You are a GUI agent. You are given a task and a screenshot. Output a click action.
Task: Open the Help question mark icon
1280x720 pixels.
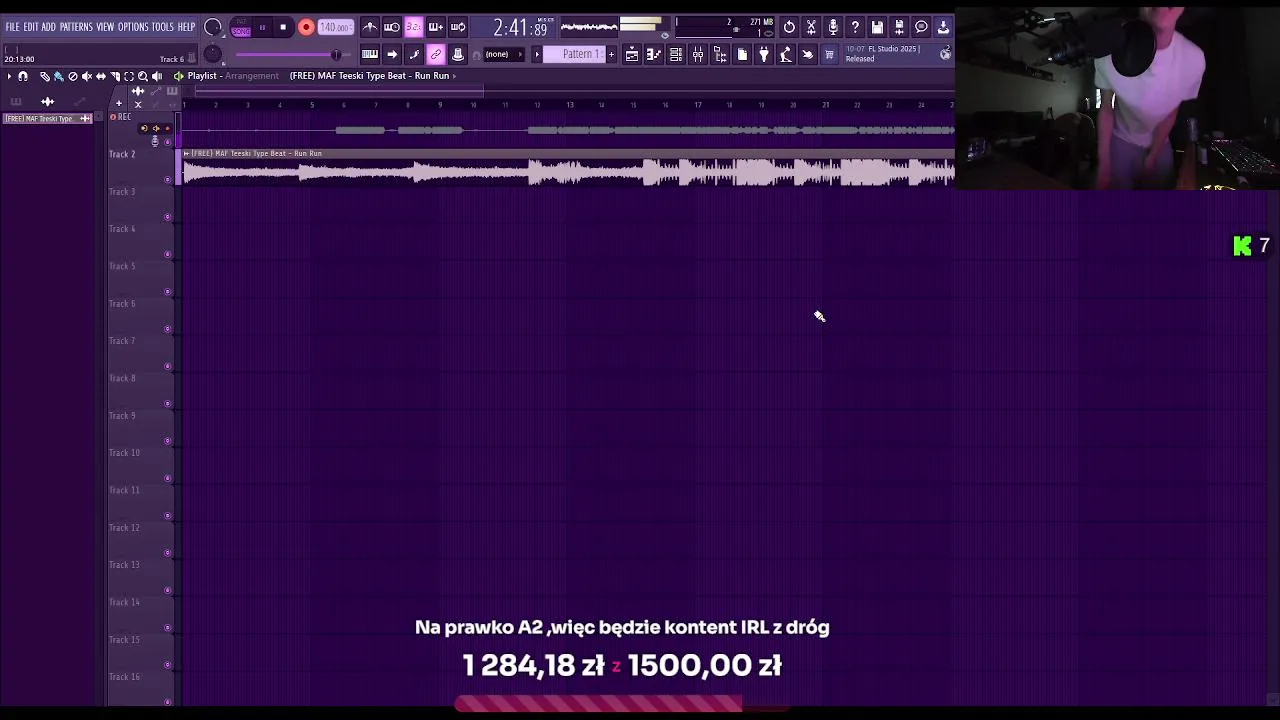click(855, 28)
